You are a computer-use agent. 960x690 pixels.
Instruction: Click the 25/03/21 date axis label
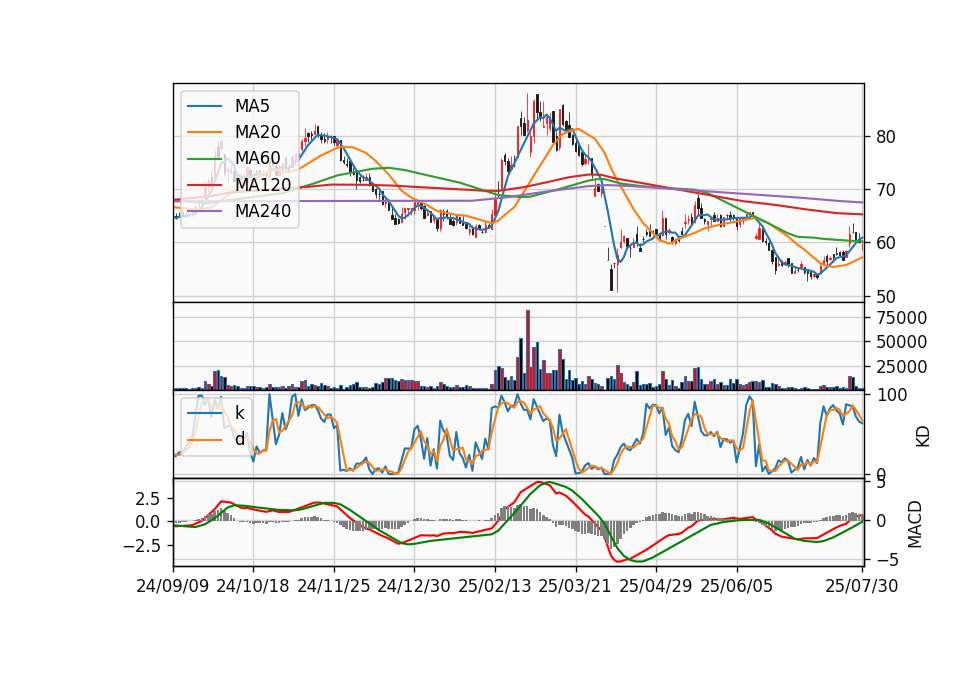click(x=575, y=586)
